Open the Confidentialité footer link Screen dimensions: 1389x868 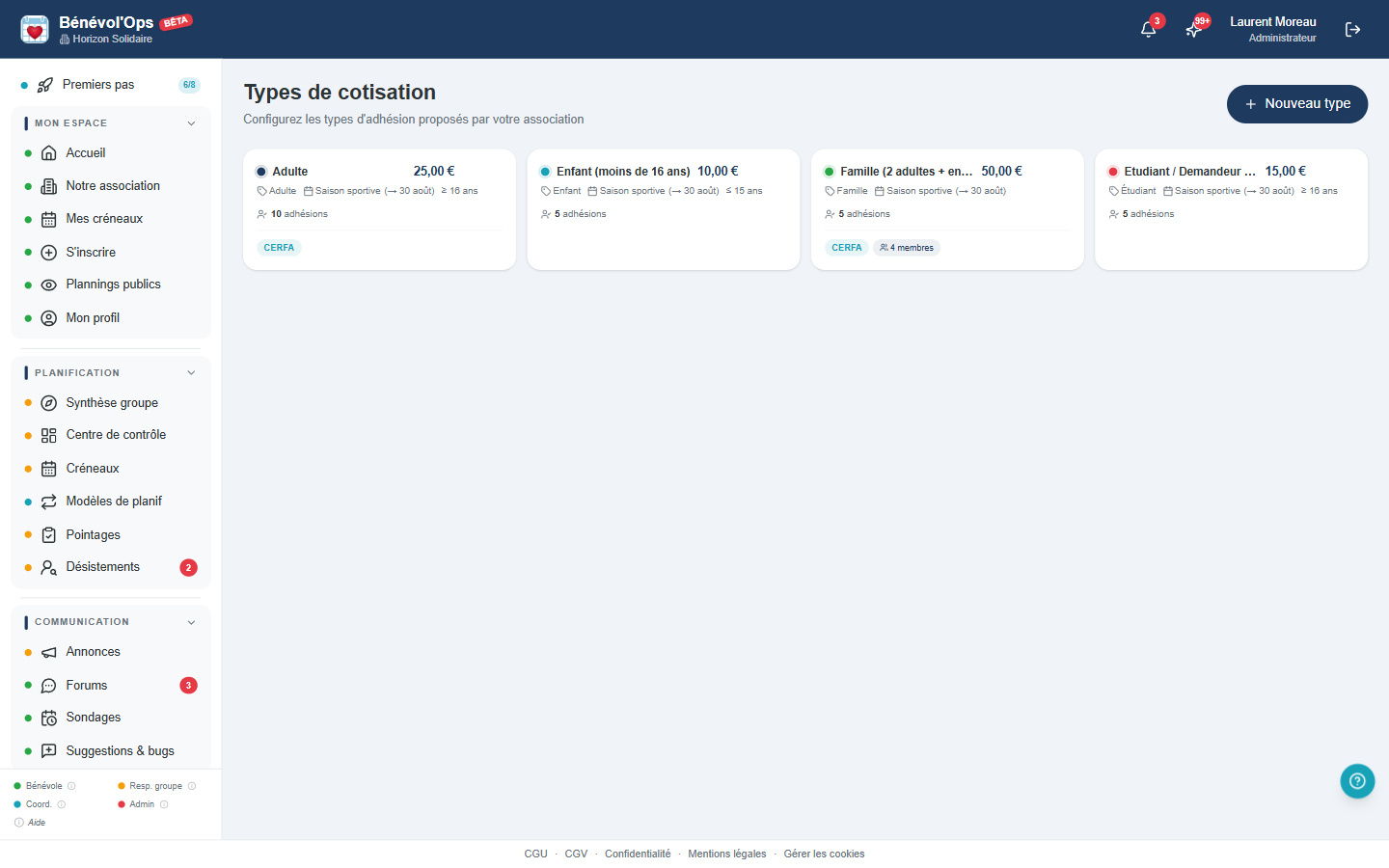pyautogui.click(x=638, y=854)
